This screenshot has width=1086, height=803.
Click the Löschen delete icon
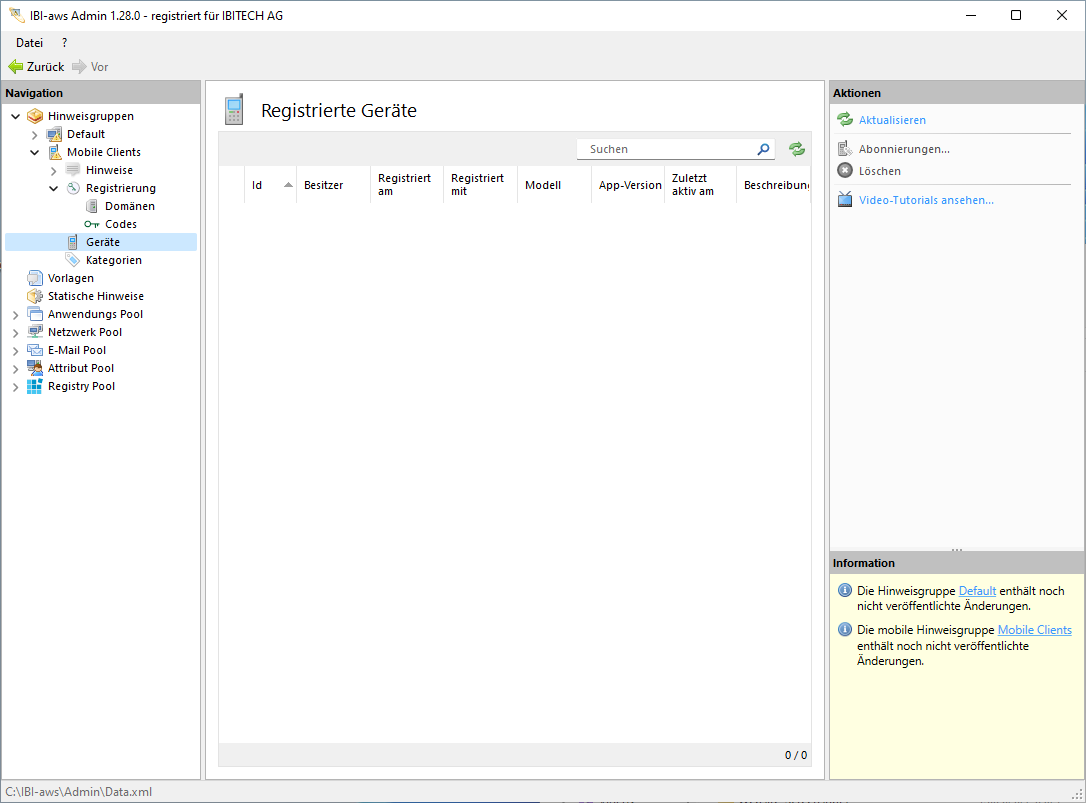845,171
